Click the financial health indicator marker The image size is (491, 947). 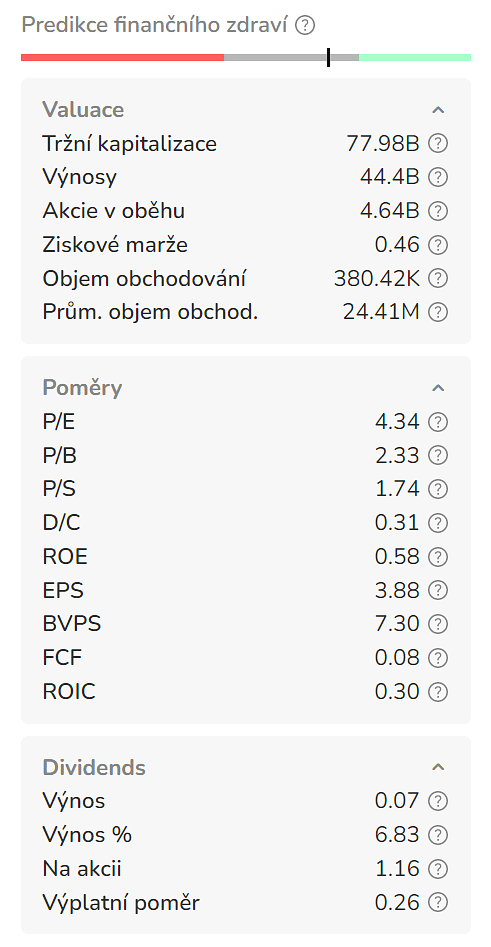(329, 57)
